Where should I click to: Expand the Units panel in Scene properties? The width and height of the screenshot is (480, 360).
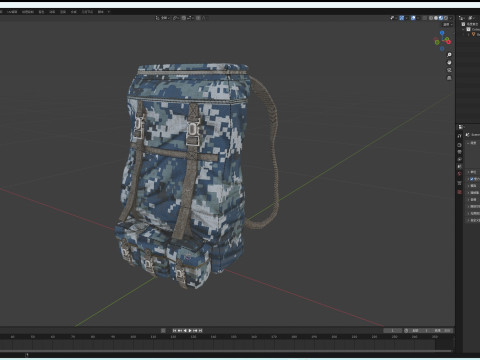point(473,172)
